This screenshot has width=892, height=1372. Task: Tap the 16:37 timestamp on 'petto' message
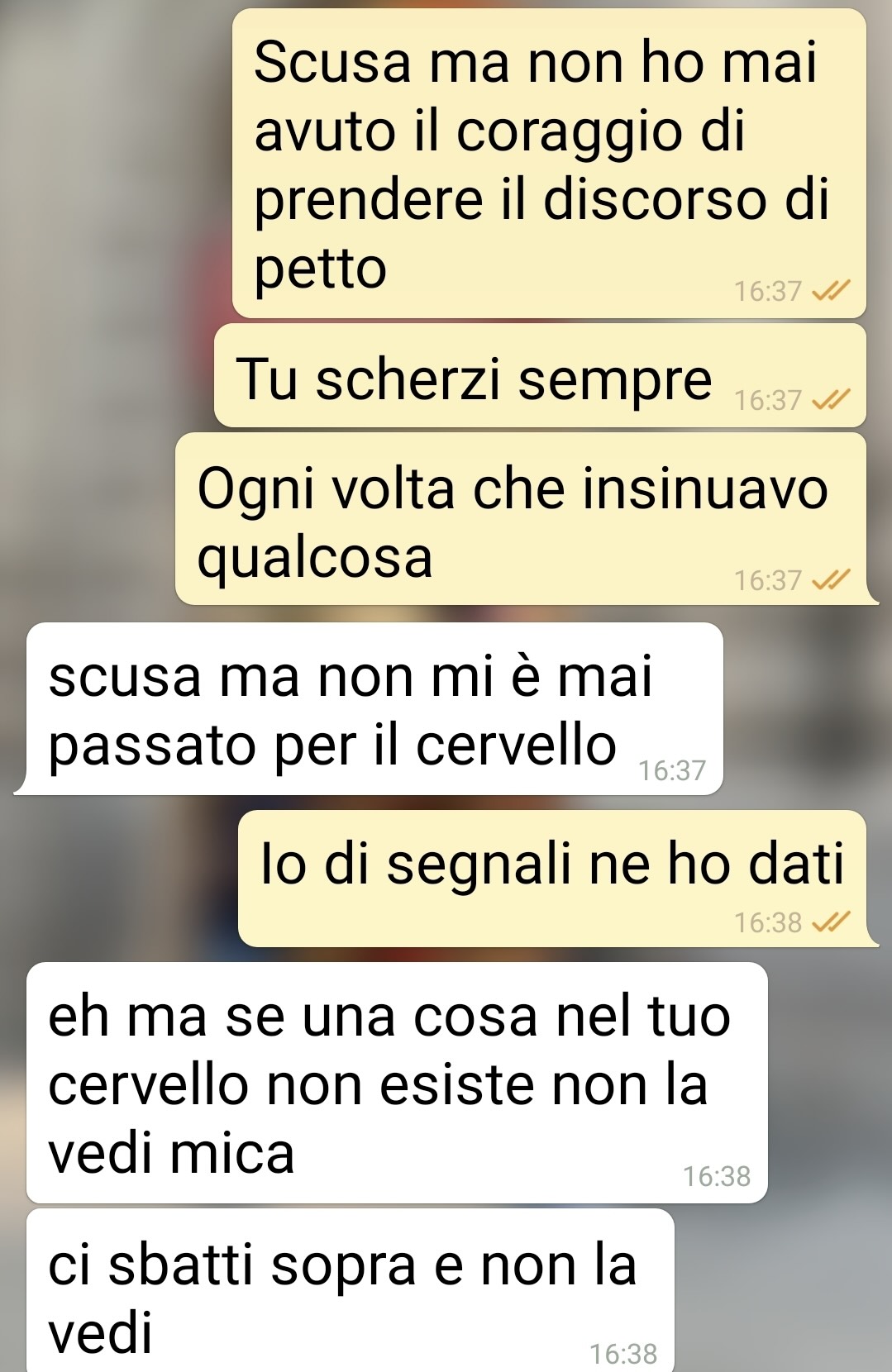point(768,291)
